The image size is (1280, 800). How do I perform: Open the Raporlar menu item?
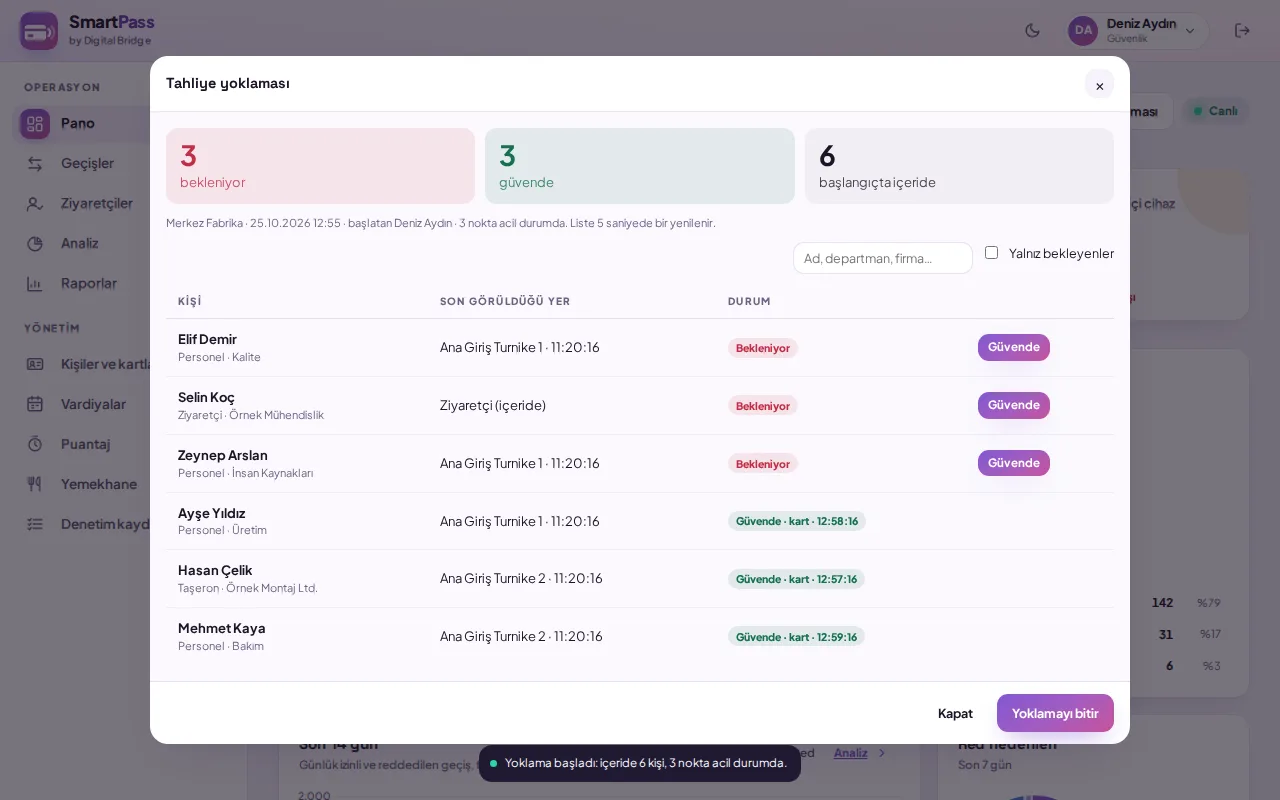(89, 284)
